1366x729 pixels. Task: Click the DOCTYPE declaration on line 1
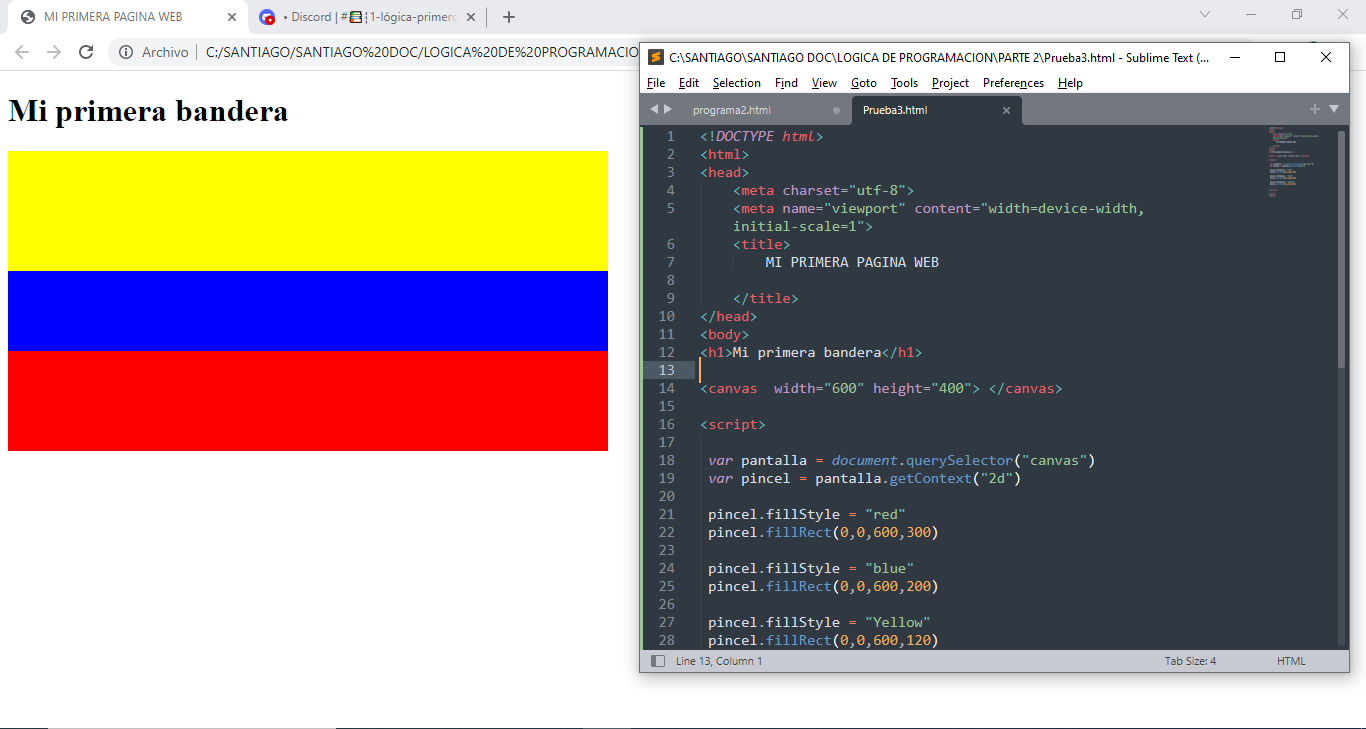761,136
